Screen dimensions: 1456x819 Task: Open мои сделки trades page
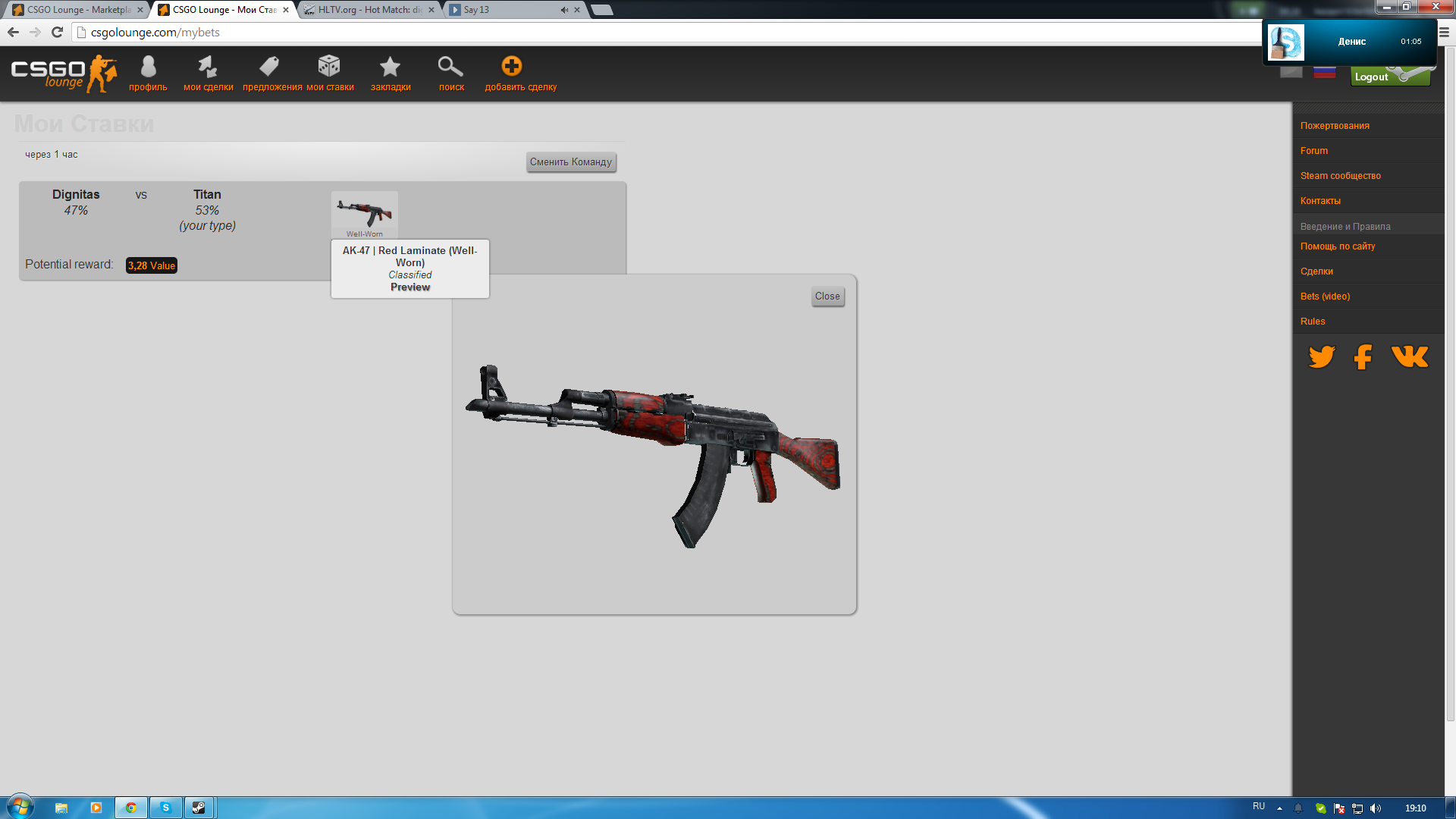(x=208, y=74)
